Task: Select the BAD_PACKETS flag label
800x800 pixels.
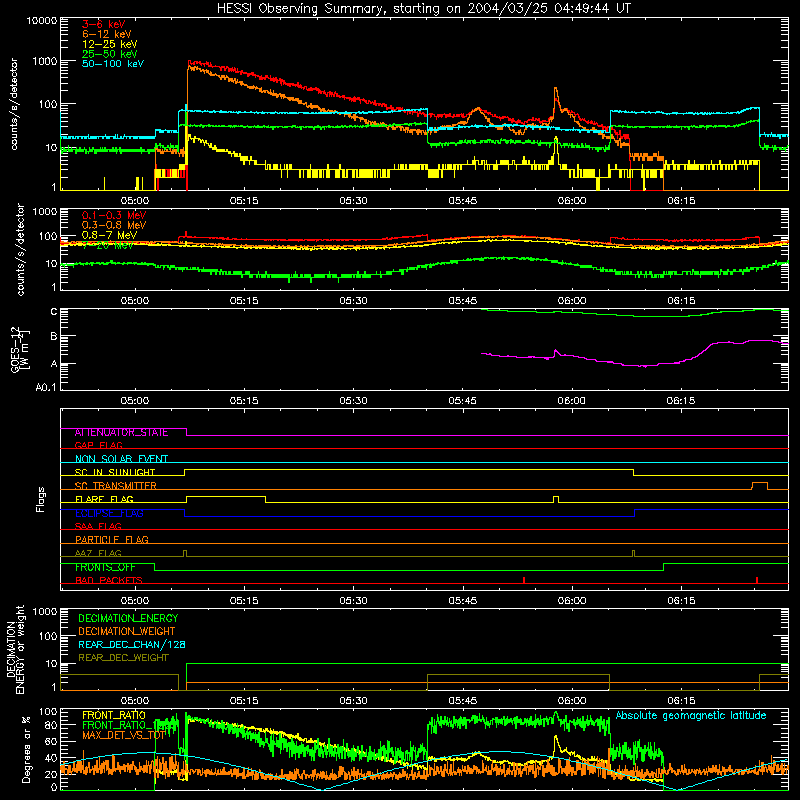Action: (109, 581)
